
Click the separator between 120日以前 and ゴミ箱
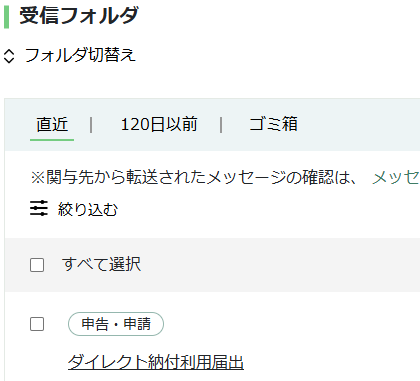(221, 125)
